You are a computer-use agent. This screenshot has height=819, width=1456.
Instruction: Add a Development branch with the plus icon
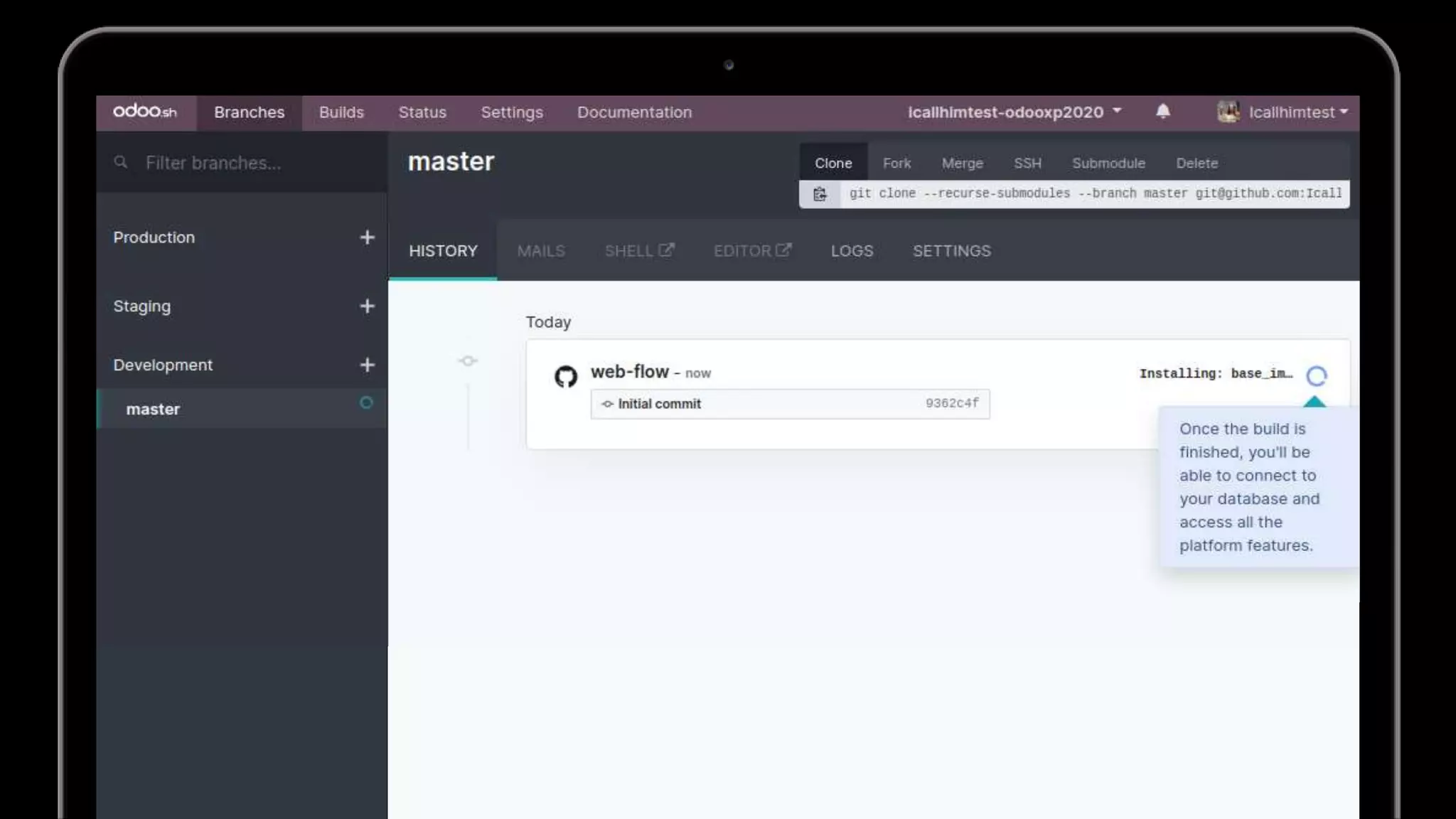(x=367, y=365)
